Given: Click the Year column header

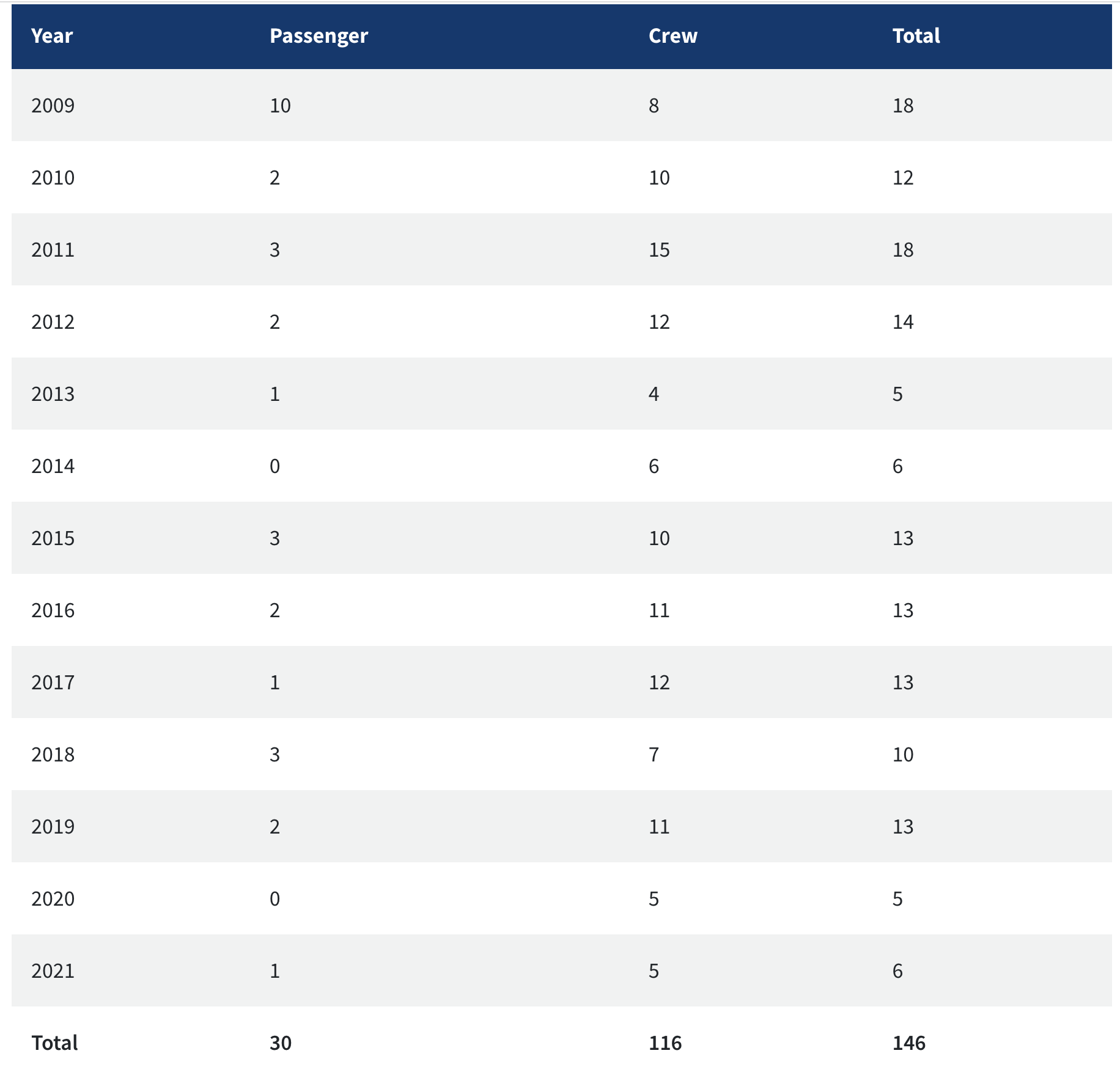Looking at the screenshot, I should click(52, 36).
